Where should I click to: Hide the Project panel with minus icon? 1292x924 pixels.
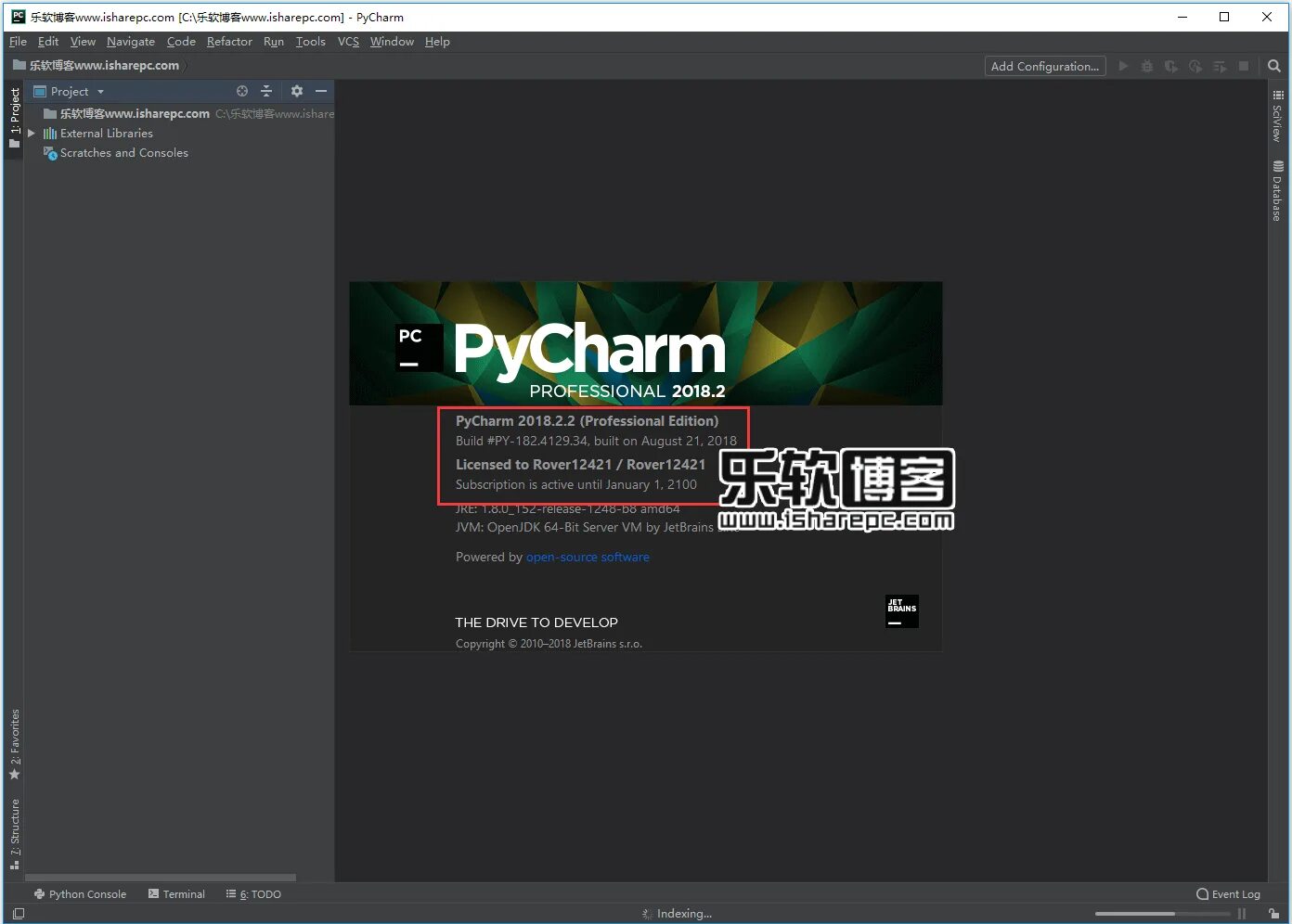tap(321, 91)
